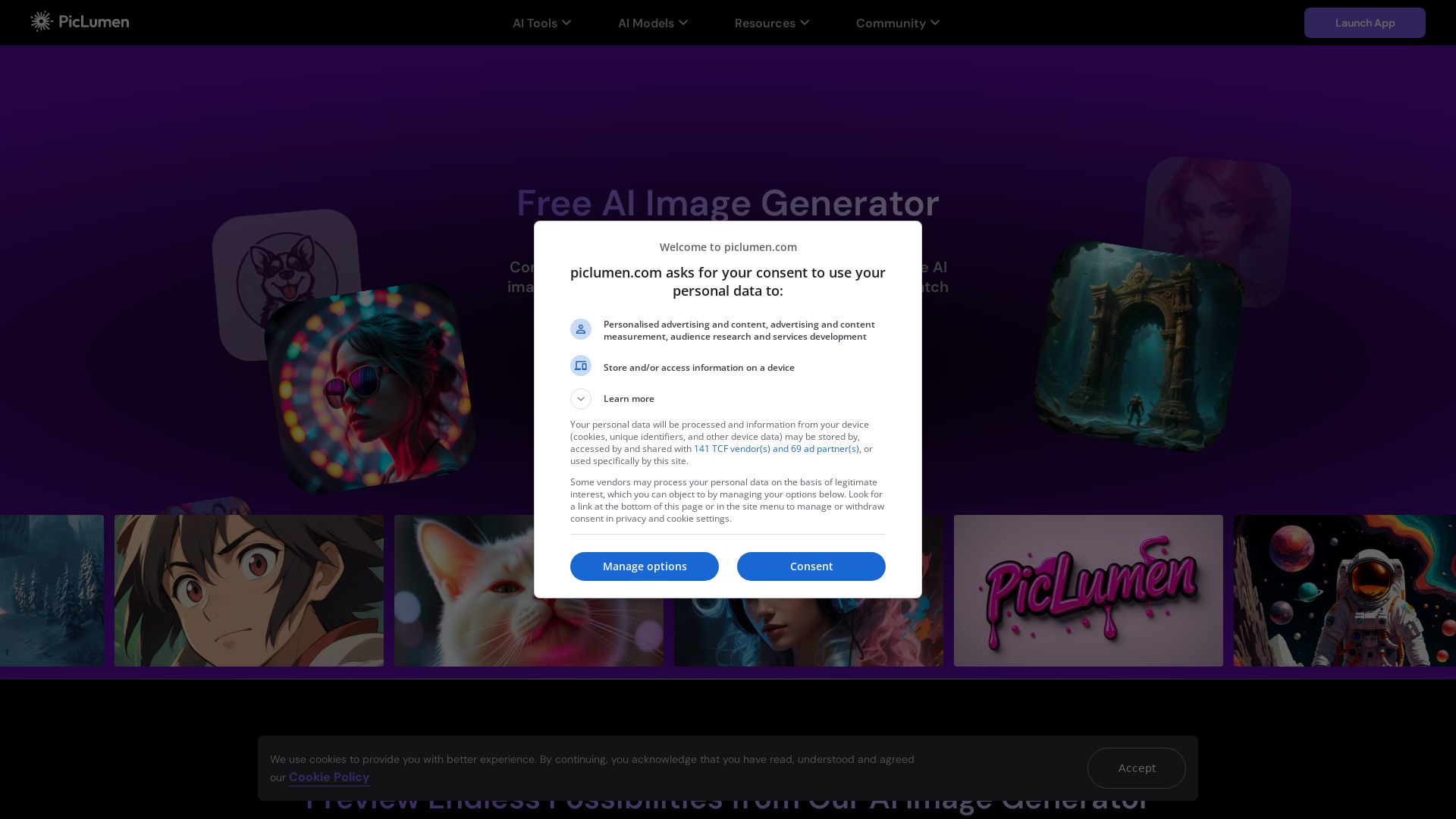Expand the Learn more chevron
Image resolution: width=1456 pixels, height=819 pixels.
click(x=581, y=399)
